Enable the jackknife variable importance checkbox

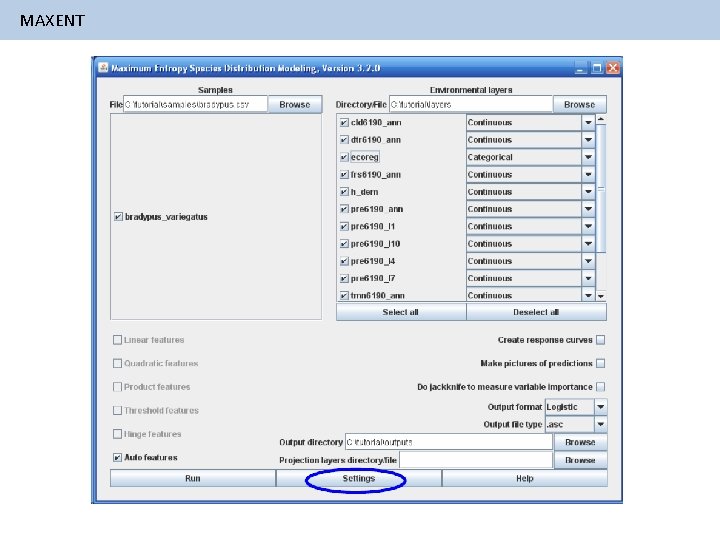[x=601, y=387]
